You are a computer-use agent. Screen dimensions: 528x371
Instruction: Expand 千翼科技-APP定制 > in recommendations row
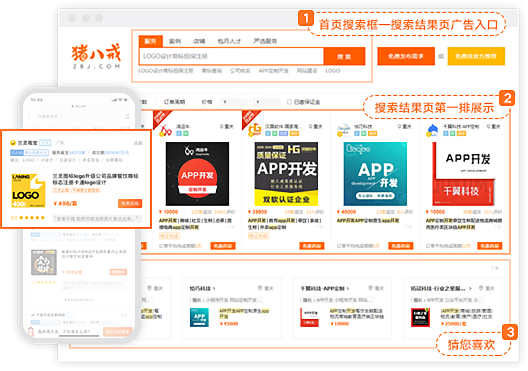click(325, 289)
